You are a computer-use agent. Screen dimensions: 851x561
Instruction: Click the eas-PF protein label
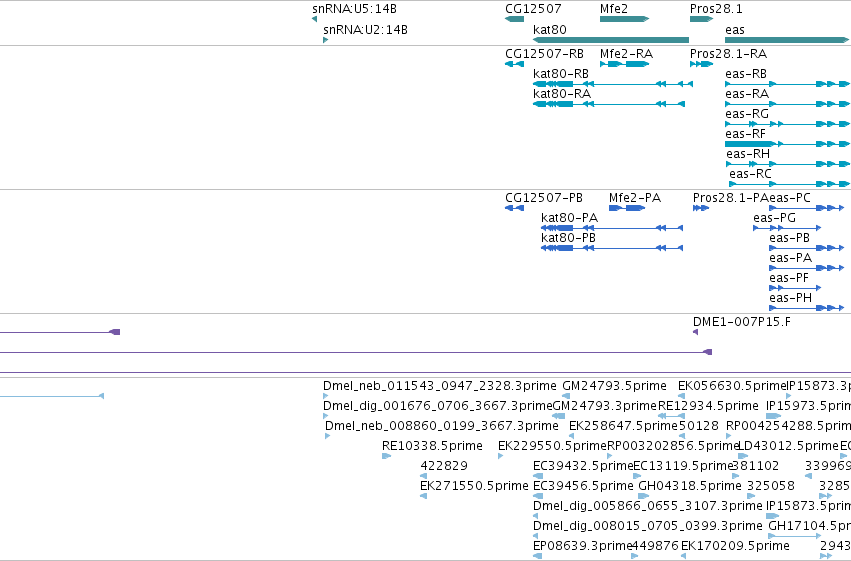[789, 278]
